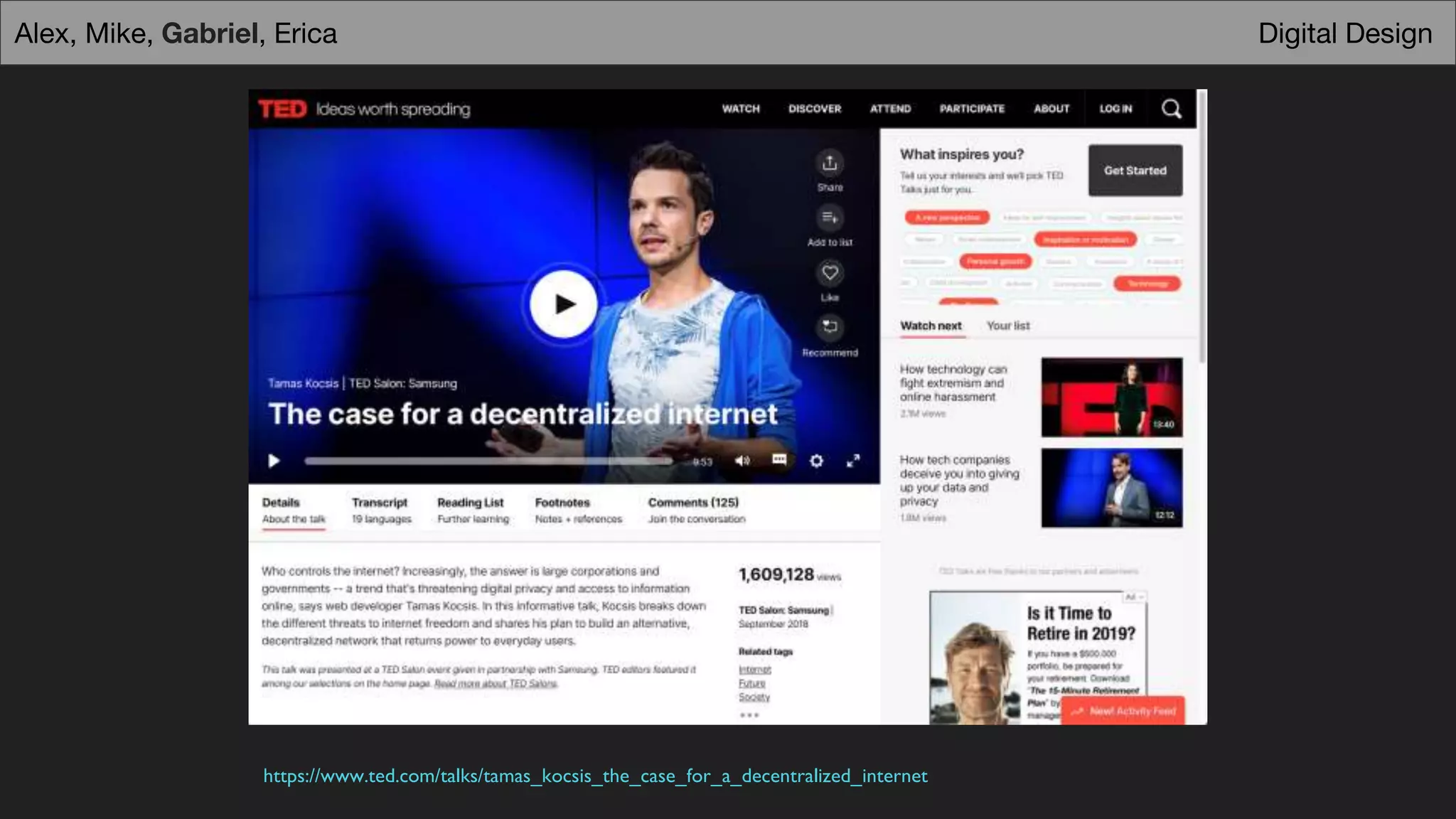1456x819 pixels.
Task: Open the ted.com talk URL link
Action: (595, 776)
